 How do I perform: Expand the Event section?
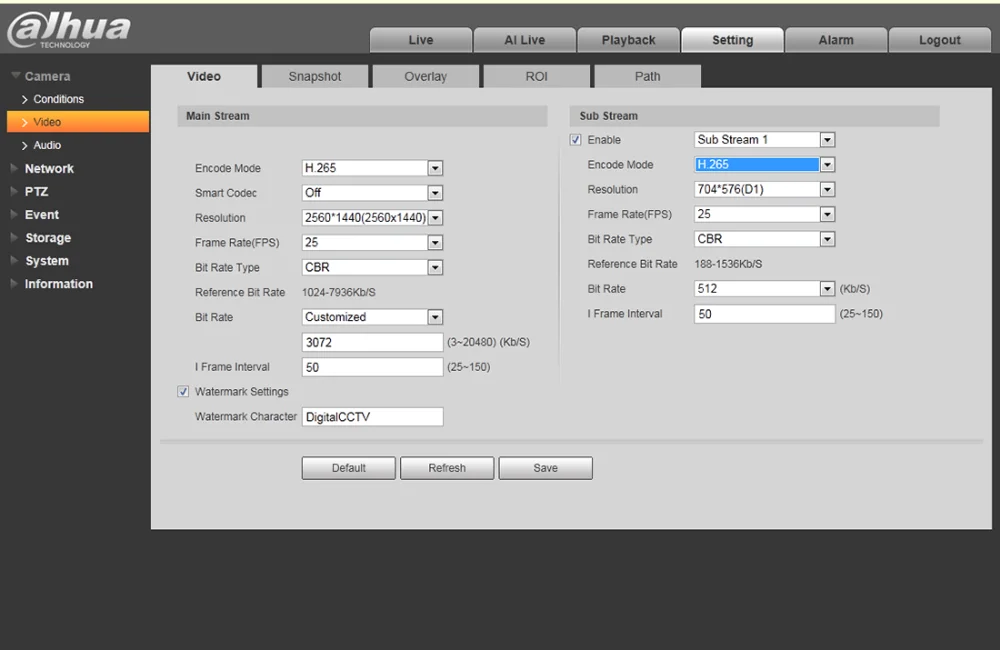click(35, 214)
